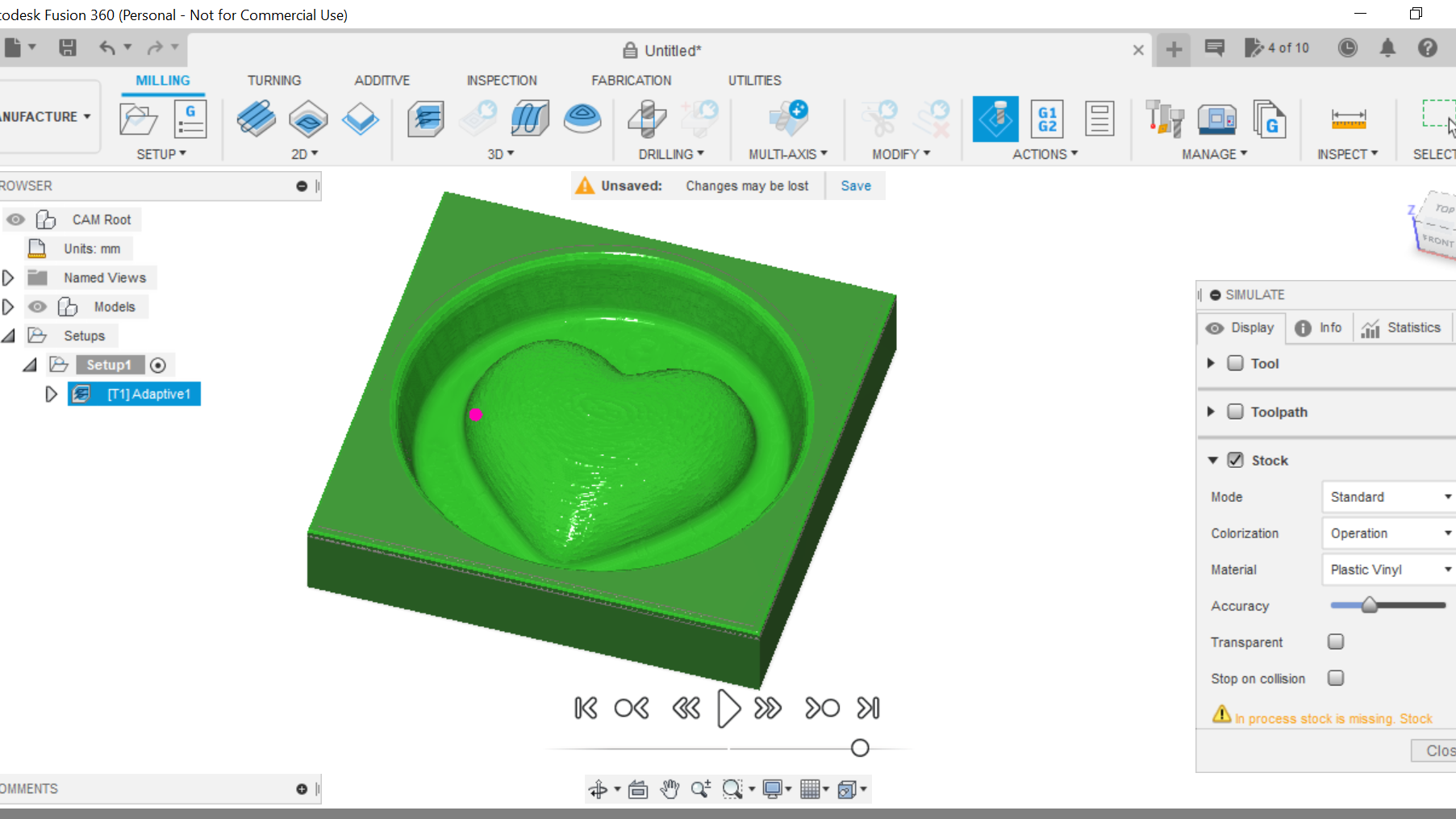1456x819 pixels.
Task: Click the Undo arrow
Action: [x=107, y=48]
